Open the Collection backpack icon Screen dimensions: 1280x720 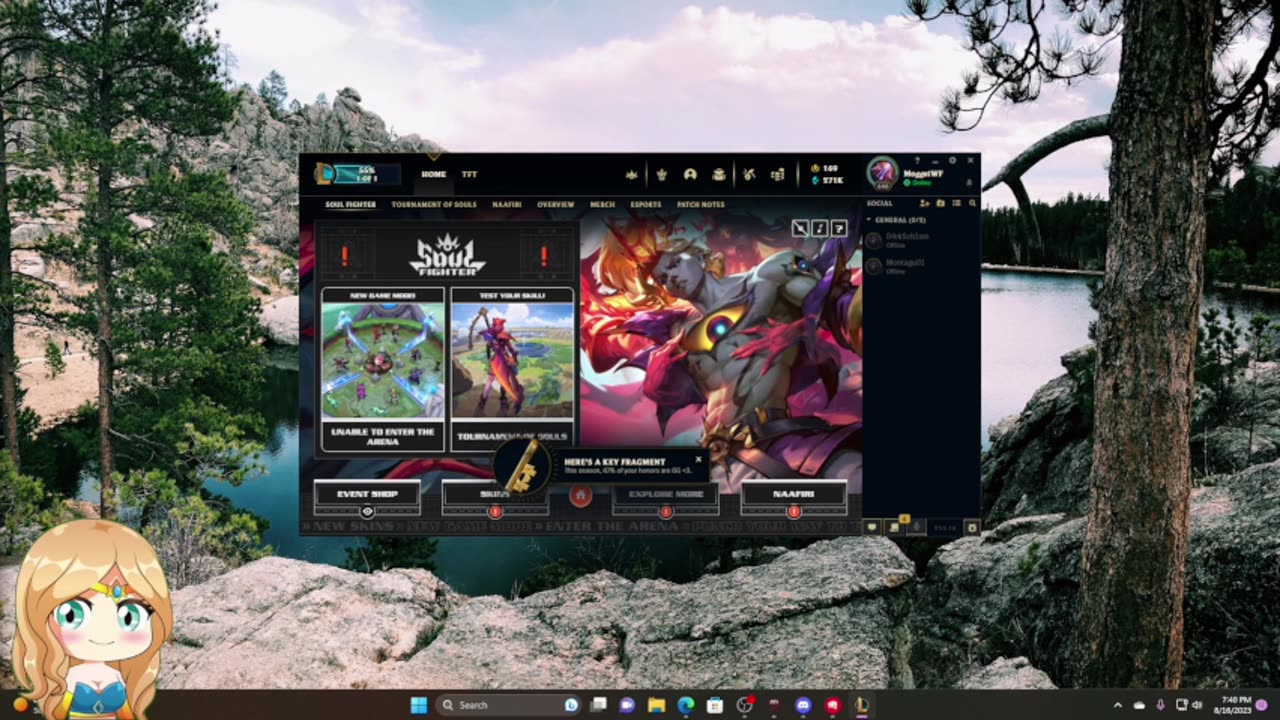(719, 174)
